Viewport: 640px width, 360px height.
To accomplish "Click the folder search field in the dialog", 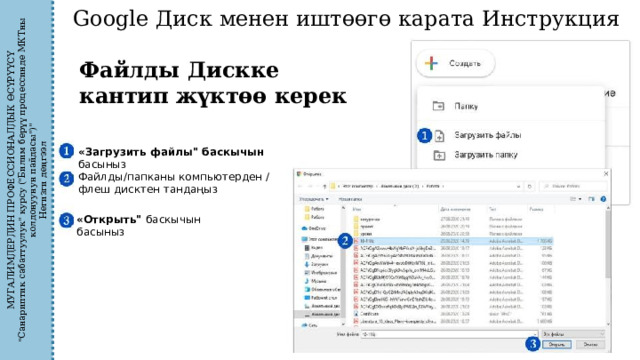I will (573, 186).
